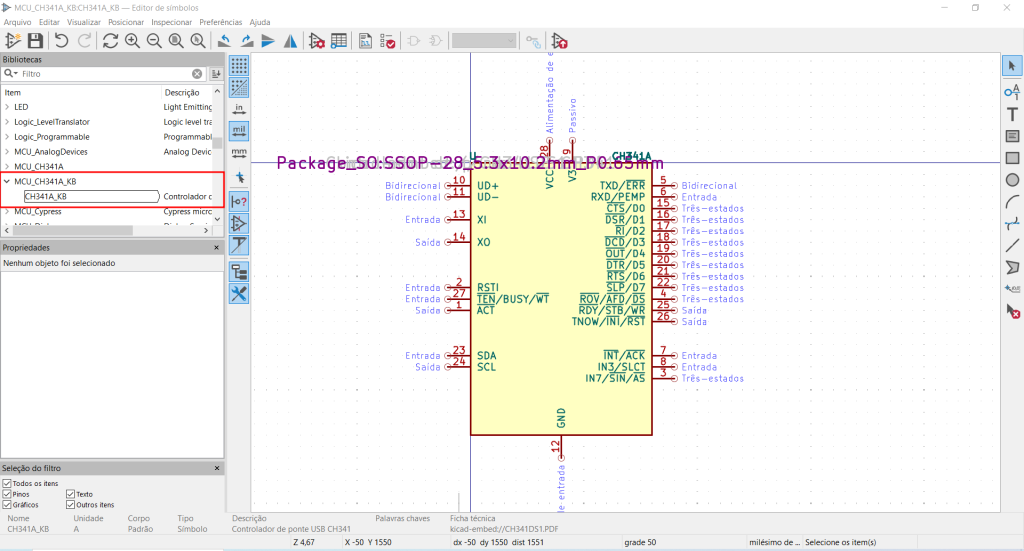Open the Posicionar menu
The image size is (1024, 551).
point(126,22)
